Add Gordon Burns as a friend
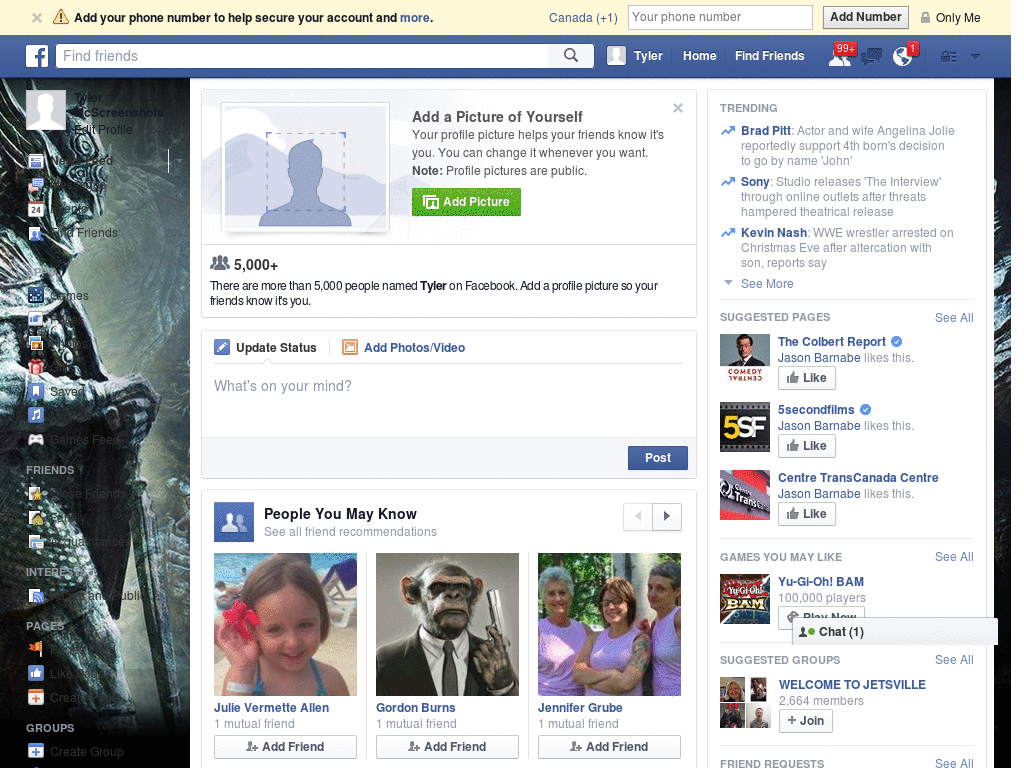The image size is (1024, 768). coord(447,746)
